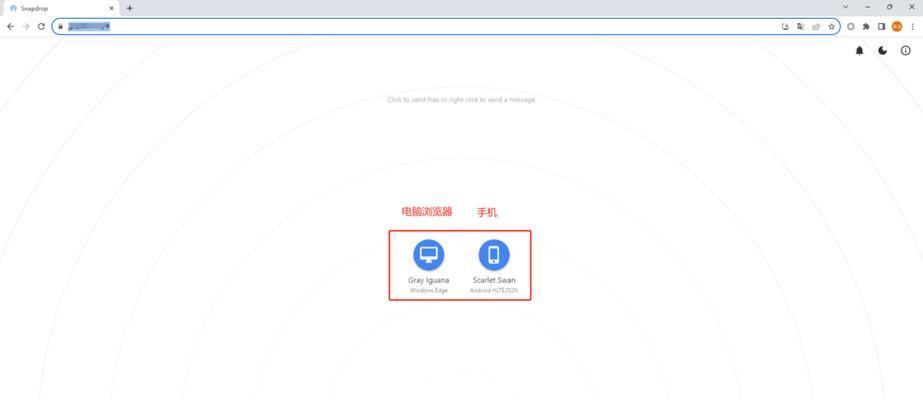Reload the Snapdrop page

(41, 26)
